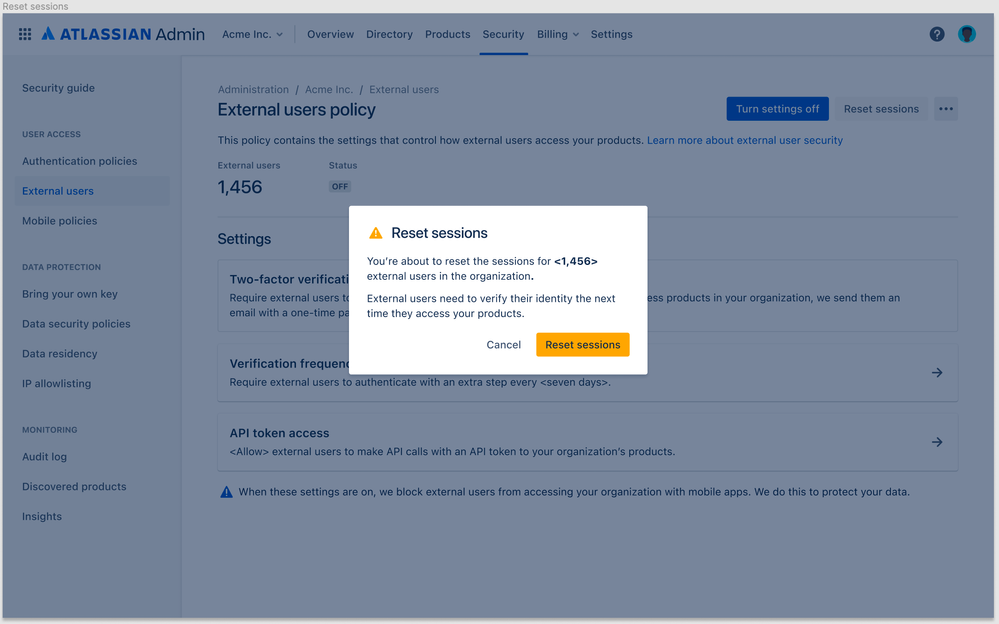
Task: Open Audit log in sidebar
Action: (x=44, y=457)
